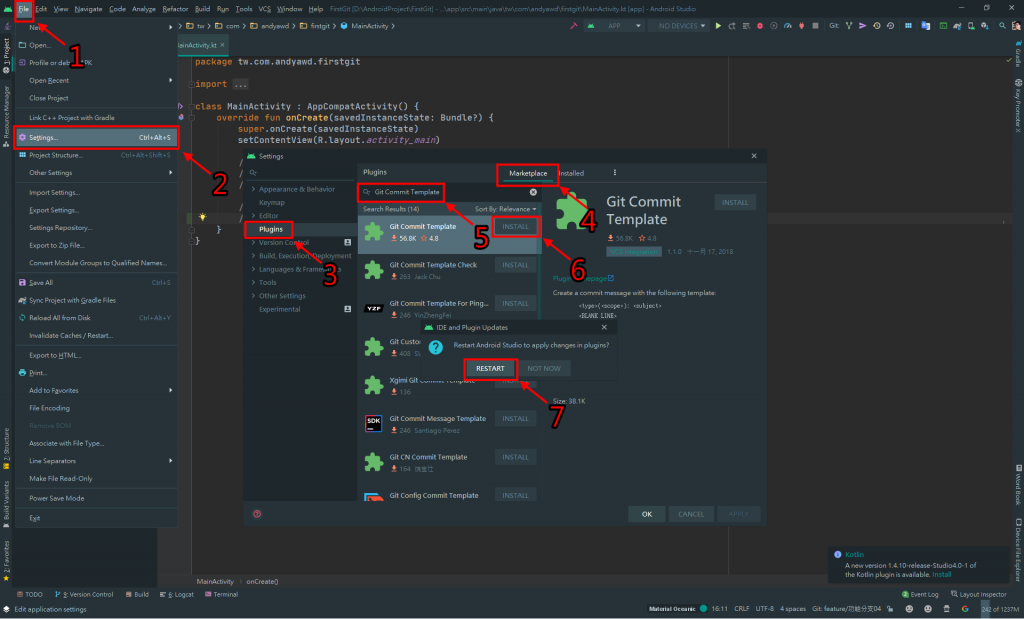Click the Translate plugin icon in toolbar
This screenshot has height=619, width=1024.
coord(926,26)
